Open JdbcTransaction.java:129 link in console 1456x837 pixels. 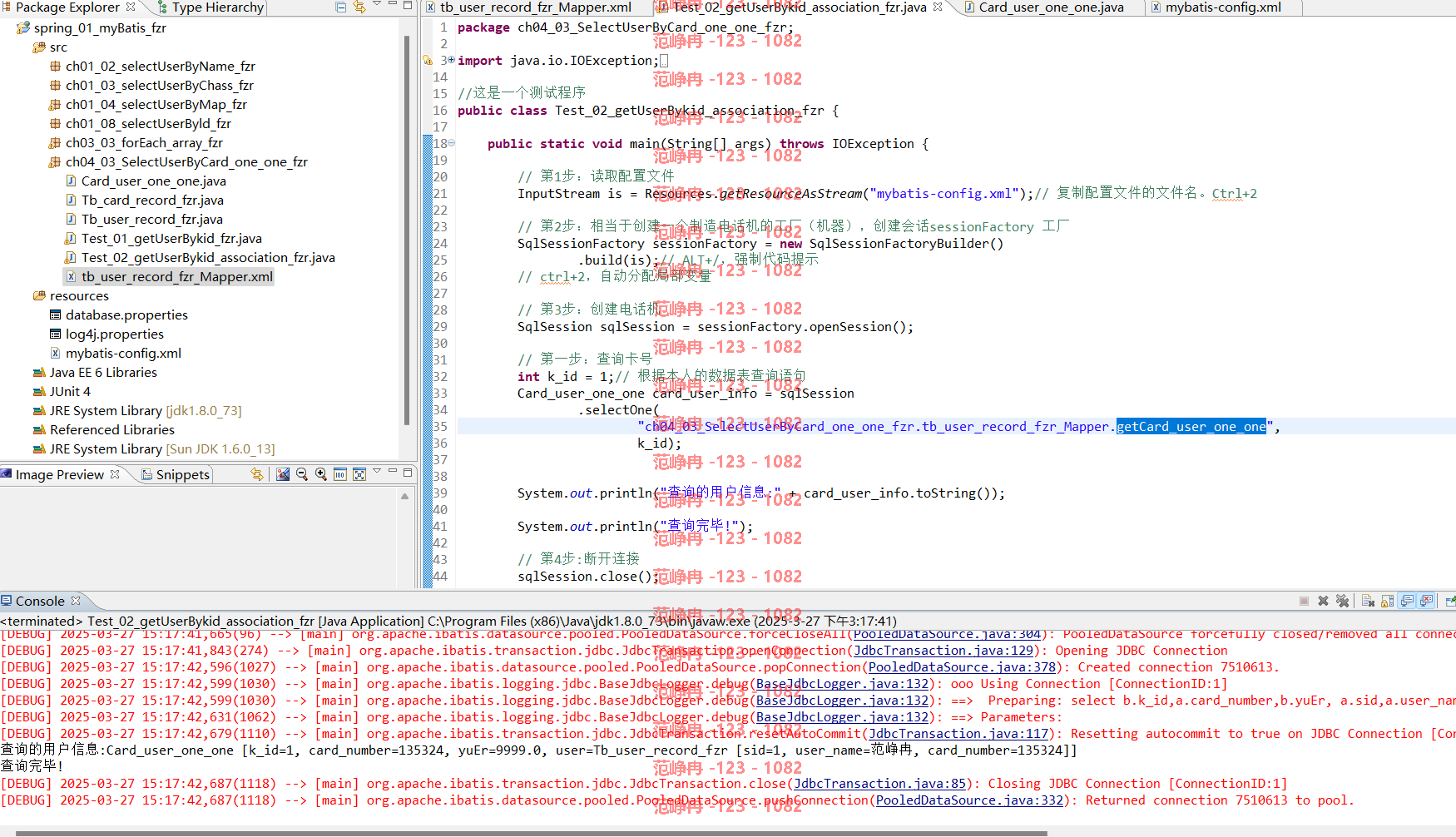[x=943, y=651]
